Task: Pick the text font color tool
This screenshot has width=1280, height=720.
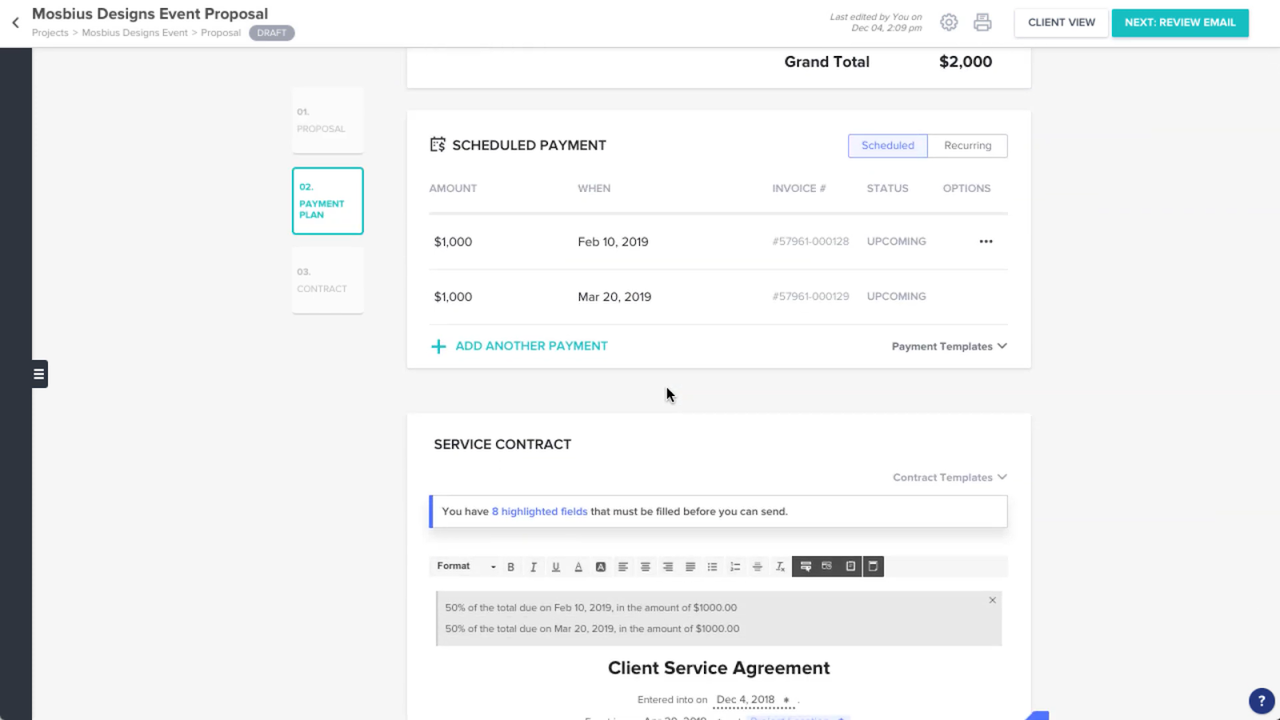Action: coord(578,567)
